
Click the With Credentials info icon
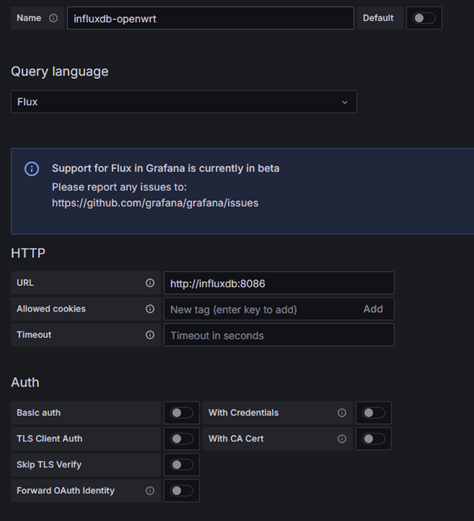tap(342, 413)
